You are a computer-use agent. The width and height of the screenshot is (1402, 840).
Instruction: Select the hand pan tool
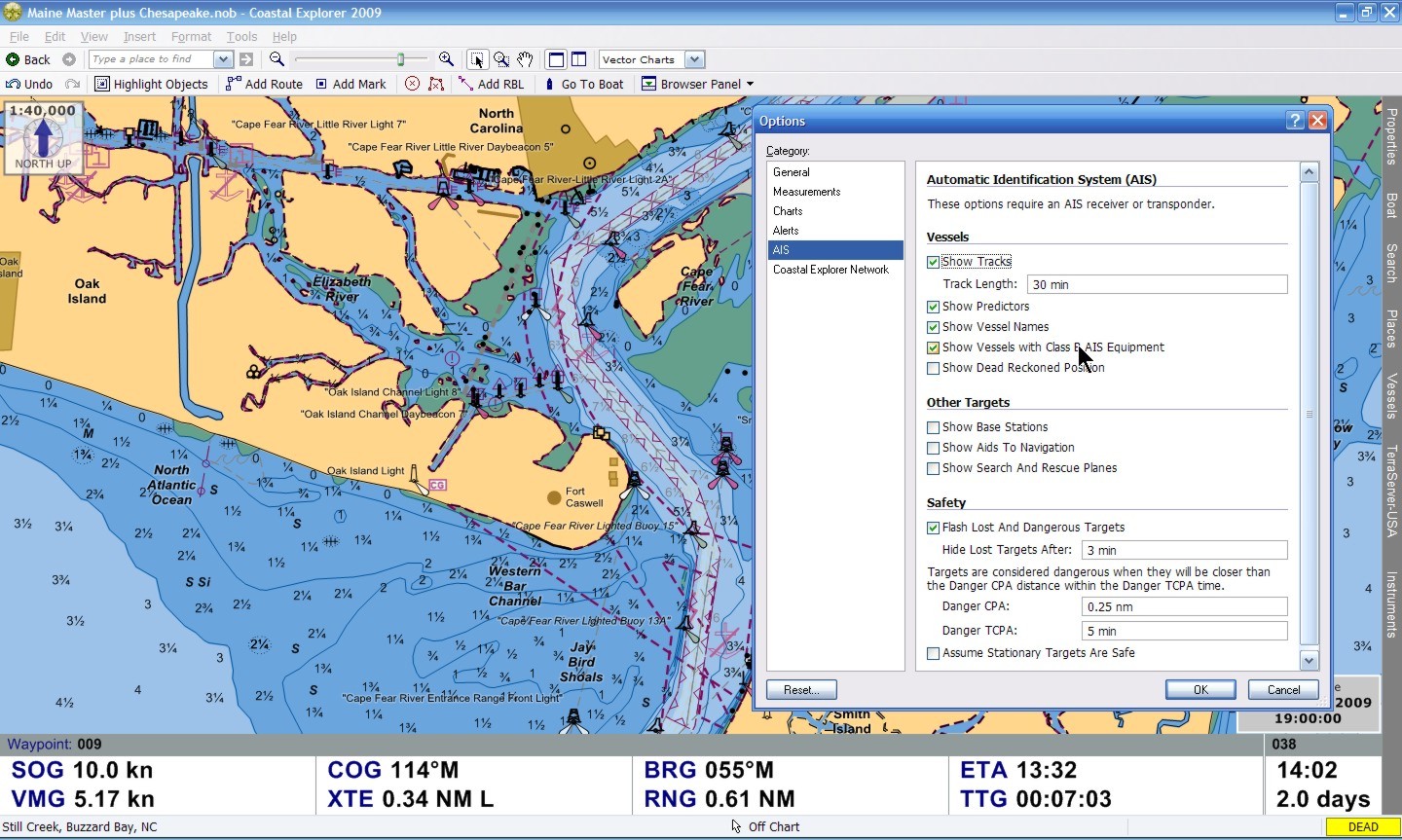pos(525,59)
